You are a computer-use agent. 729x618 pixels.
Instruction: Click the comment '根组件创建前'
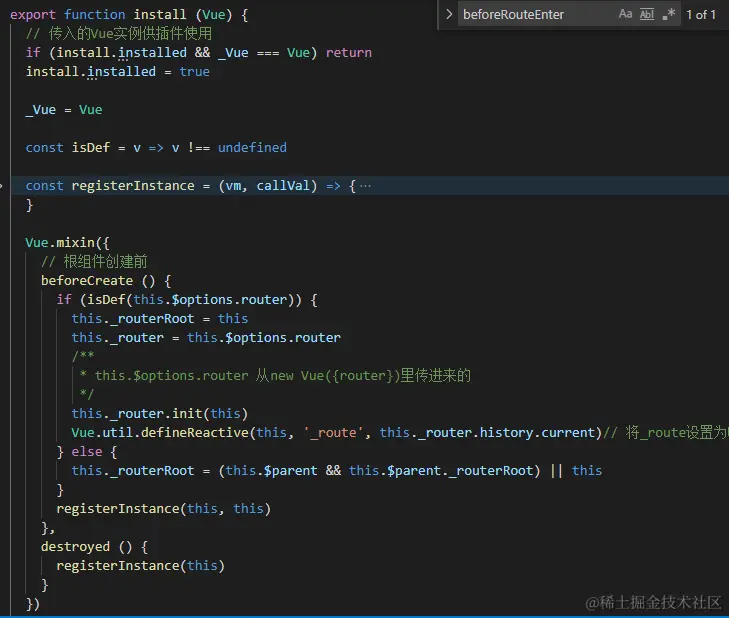[106, 261]
